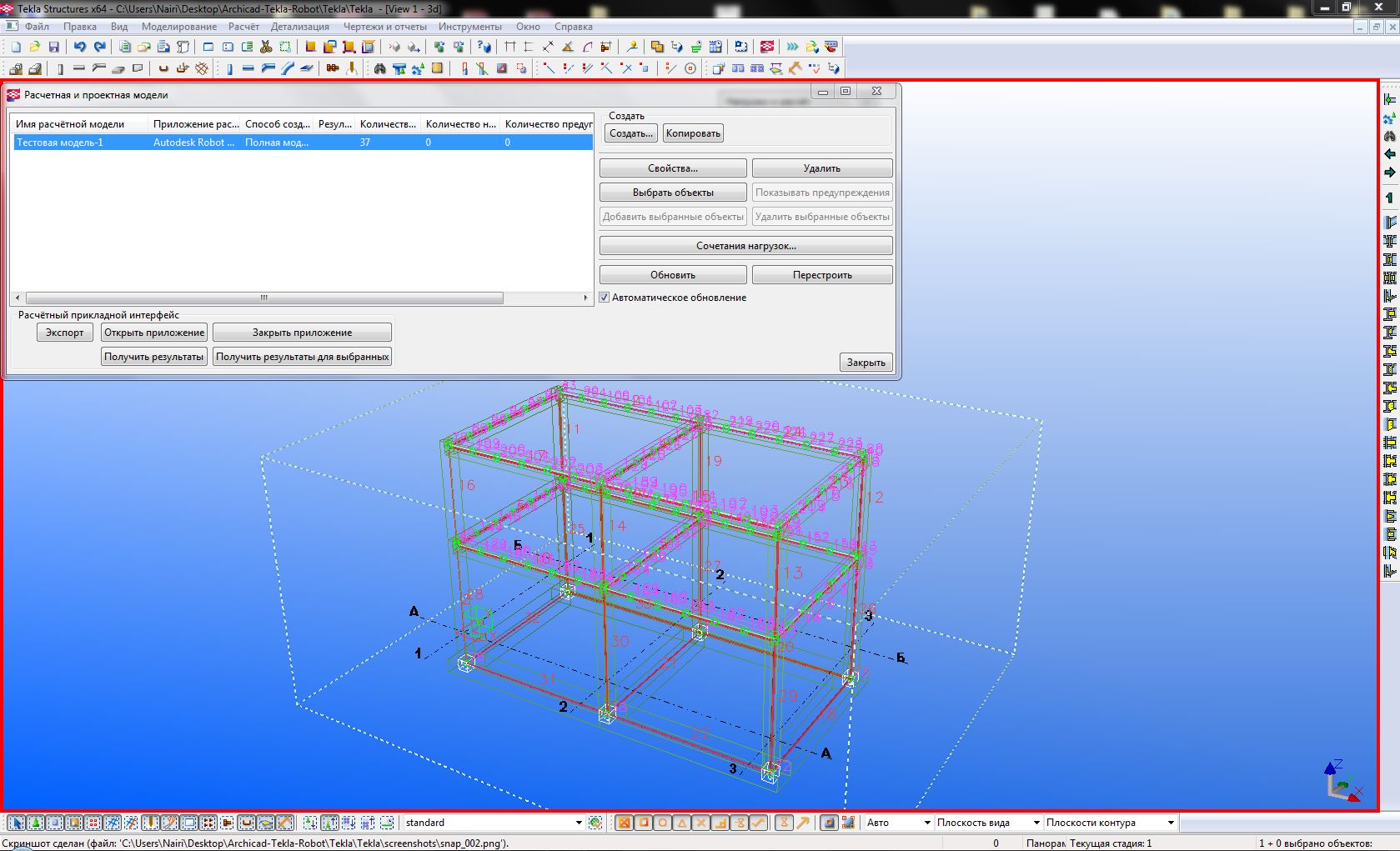This screenshot has height=851, width=1400.
Task: Click the scissors cut icon in toolbar
Action: [x=266, y=48]
